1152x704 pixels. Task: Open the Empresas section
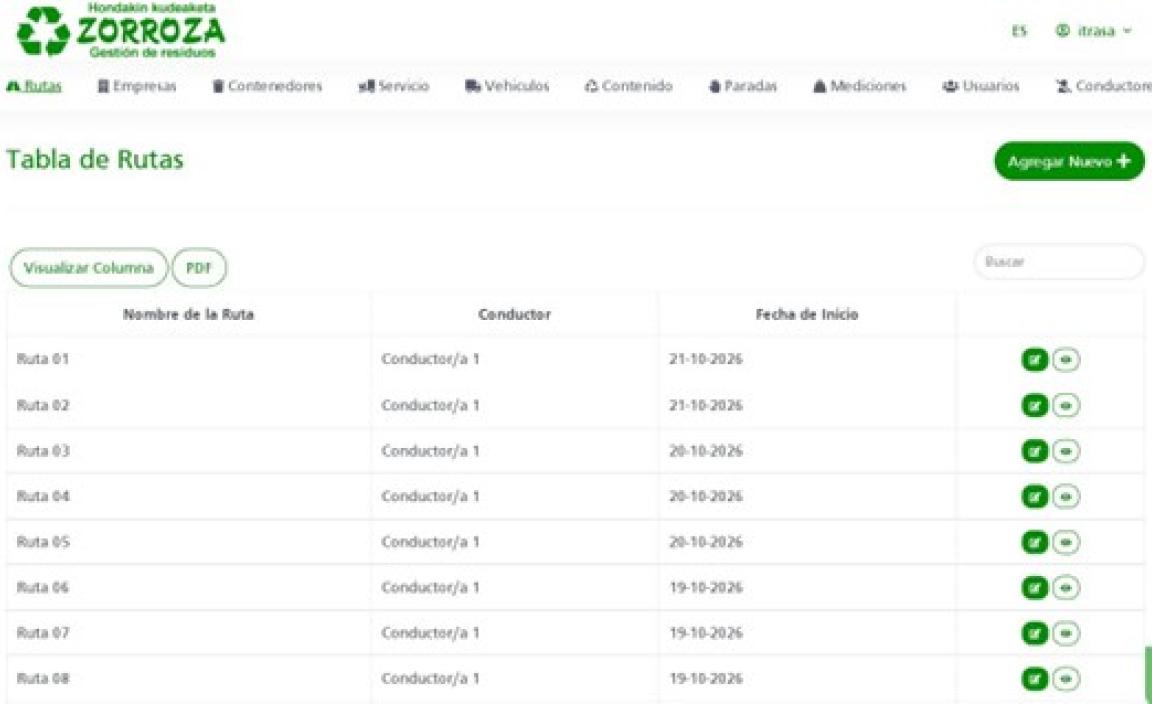pos(137,86)
